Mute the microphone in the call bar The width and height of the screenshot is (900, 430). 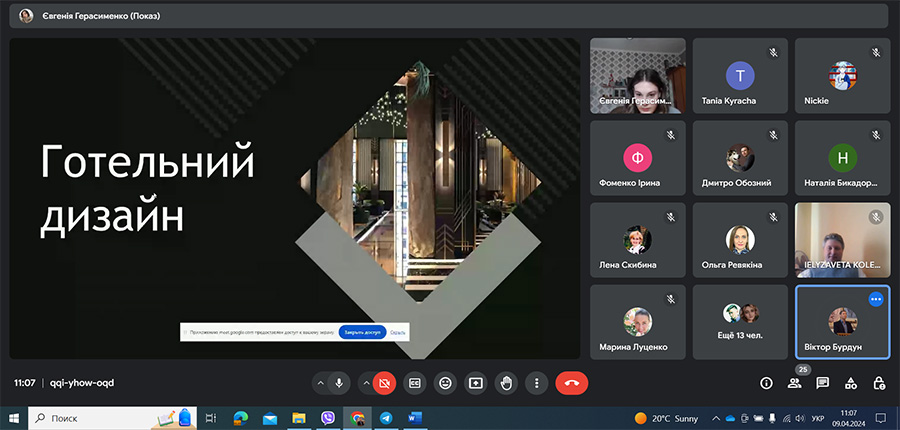[339, 383]
